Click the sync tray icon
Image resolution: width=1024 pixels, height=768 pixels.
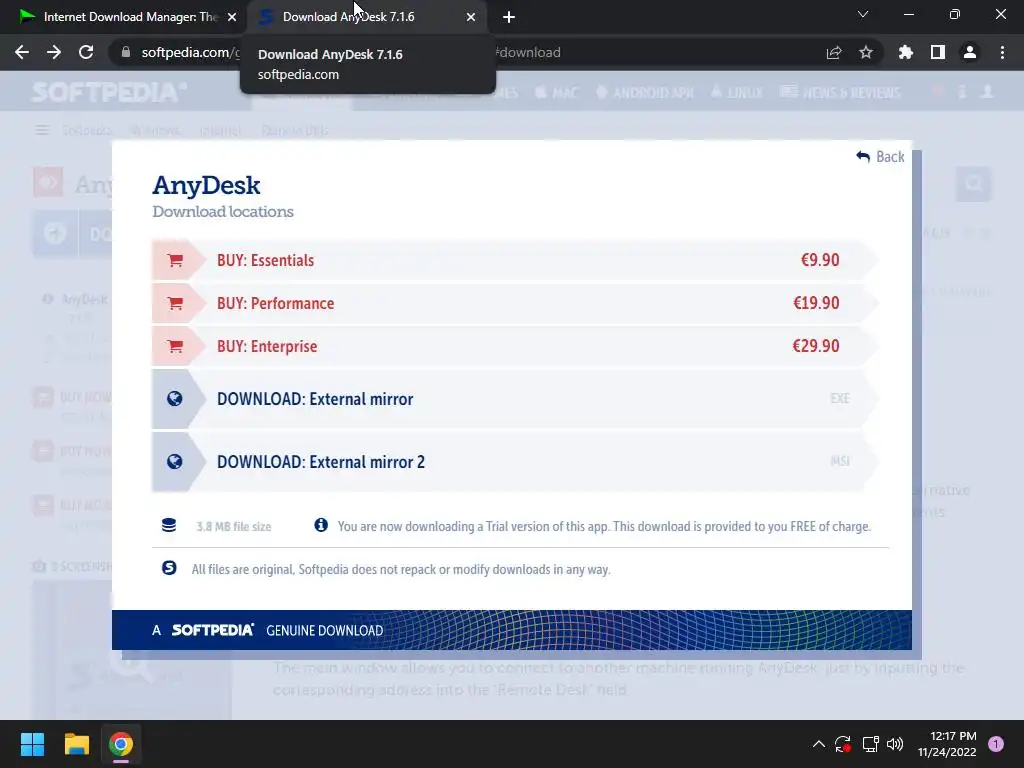pyautogui.click(x=842, y=744)
